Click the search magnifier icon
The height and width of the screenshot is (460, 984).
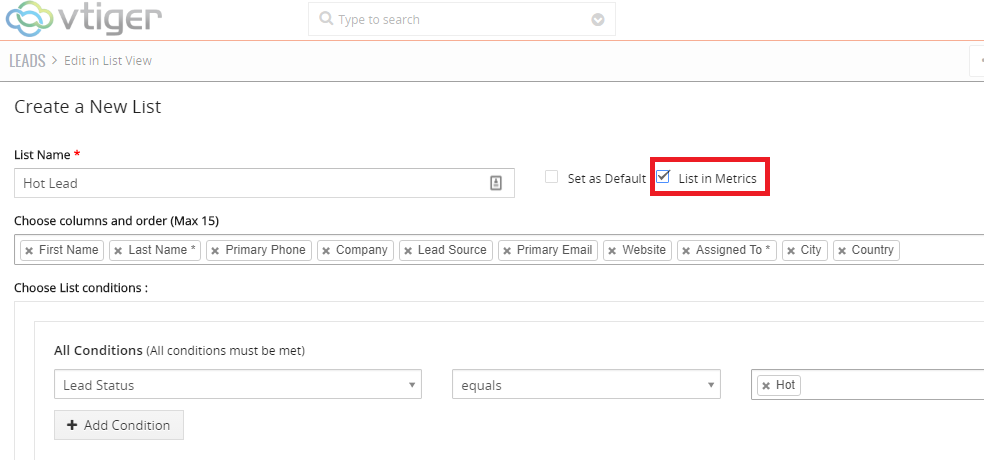pos(326,19)
